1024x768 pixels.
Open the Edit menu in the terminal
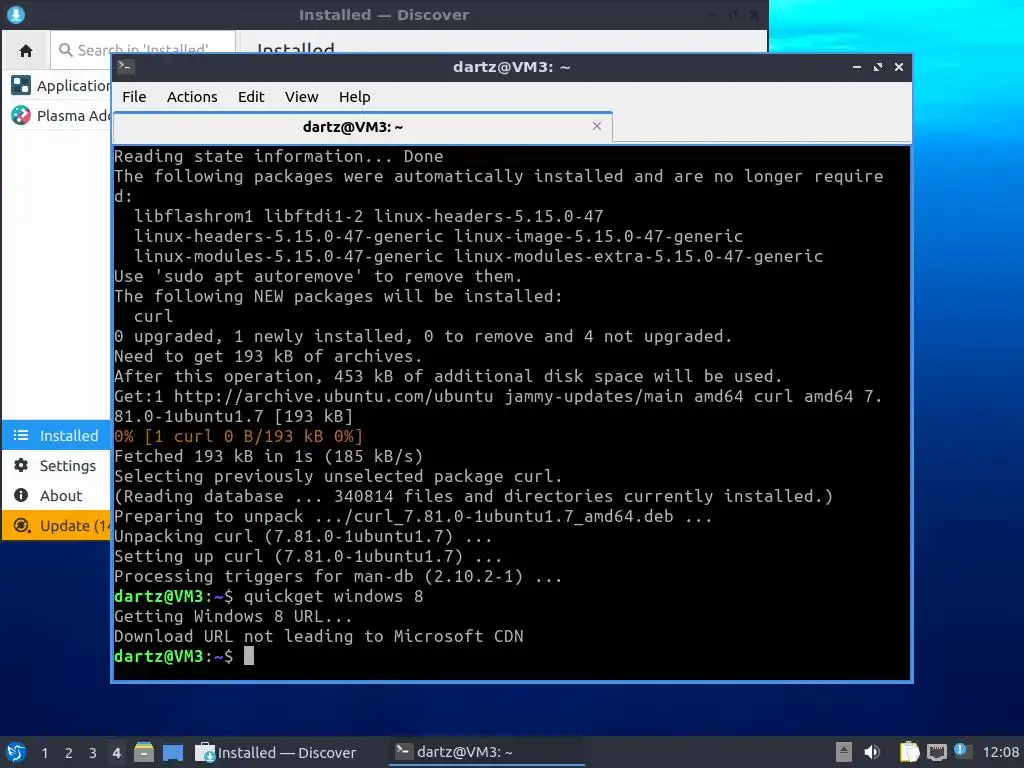(x=251, y=97)
